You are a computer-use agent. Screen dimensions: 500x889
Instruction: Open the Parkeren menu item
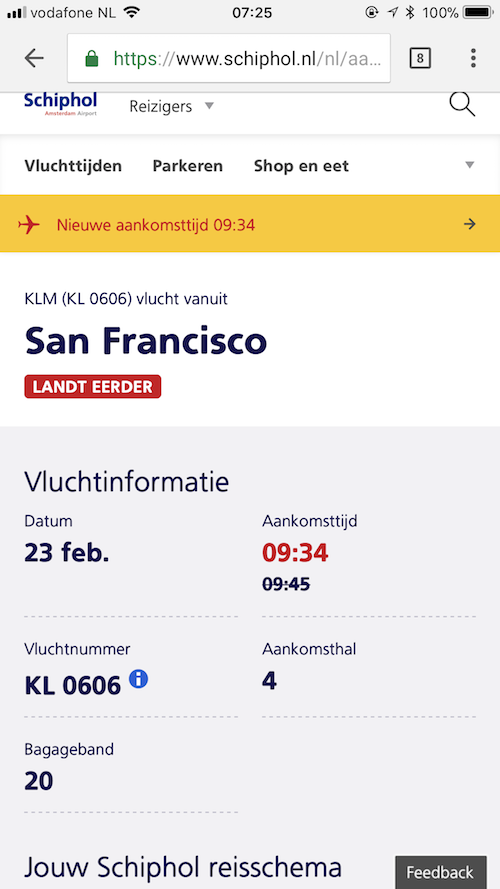point(188,166)
